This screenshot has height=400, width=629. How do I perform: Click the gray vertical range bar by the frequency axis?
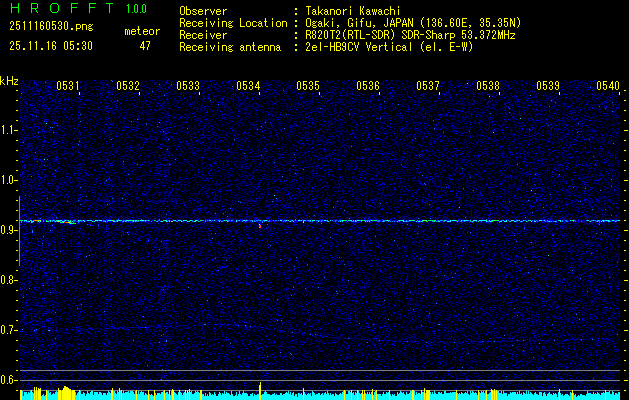(19, 231)
